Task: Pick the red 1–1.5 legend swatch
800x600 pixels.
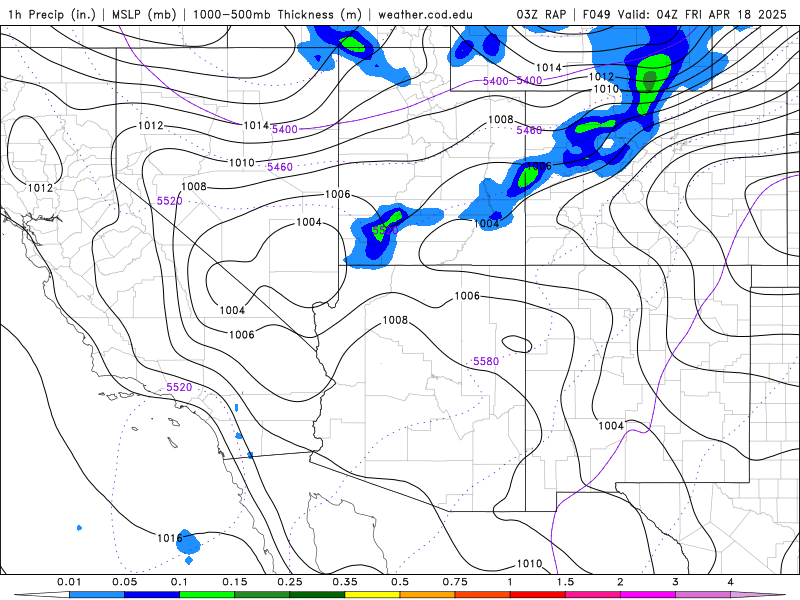Action: 538,595
